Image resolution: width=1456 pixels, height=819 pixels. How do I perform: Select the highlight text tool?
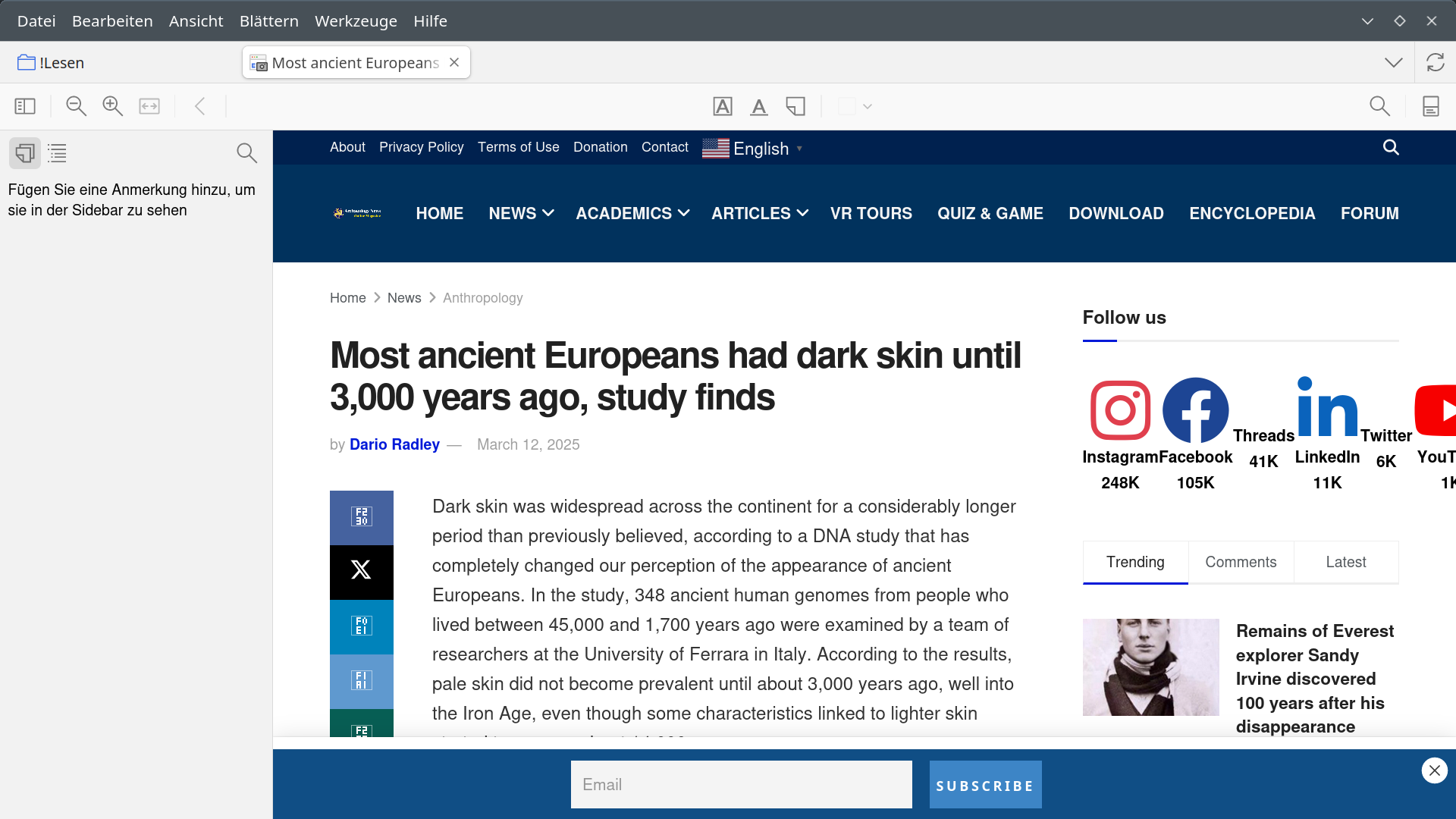723,106
